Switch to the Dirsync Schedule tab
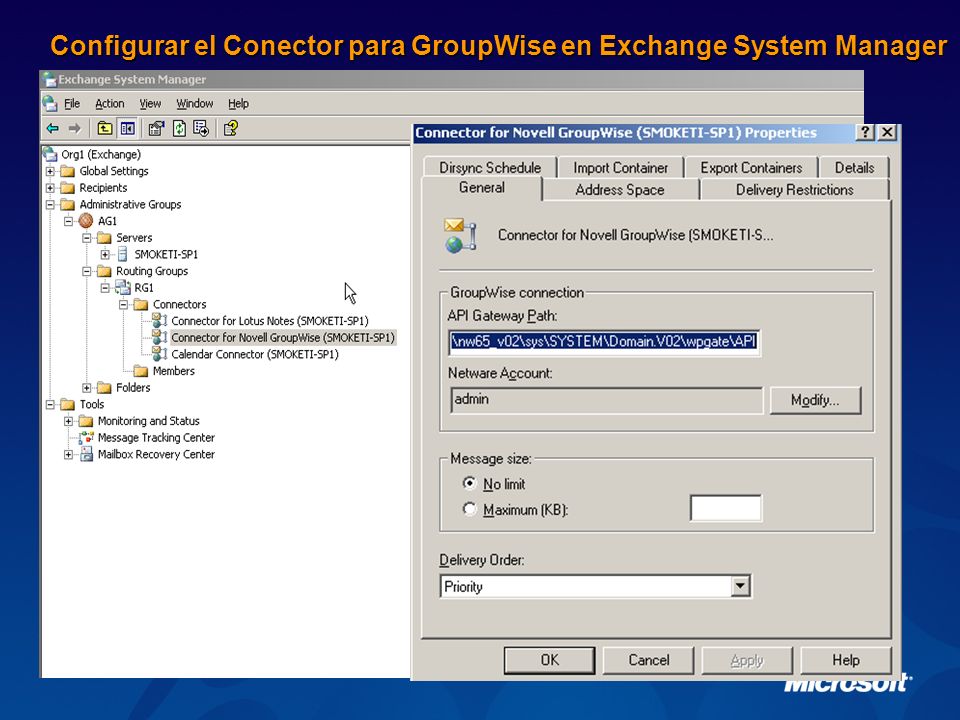960x720 pixels. 490,167
